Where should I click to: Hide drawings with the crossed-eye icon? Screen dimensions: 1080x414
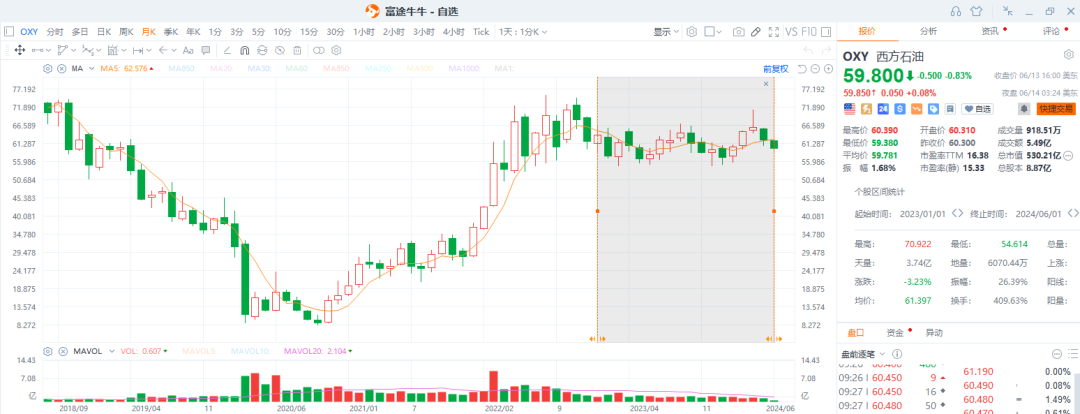tap(280, 50)
